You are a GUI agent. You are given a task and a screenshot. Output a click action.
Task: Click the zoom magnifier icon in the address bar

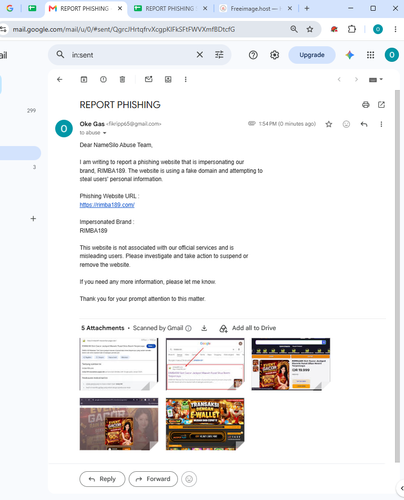click(x=294, y=29)
